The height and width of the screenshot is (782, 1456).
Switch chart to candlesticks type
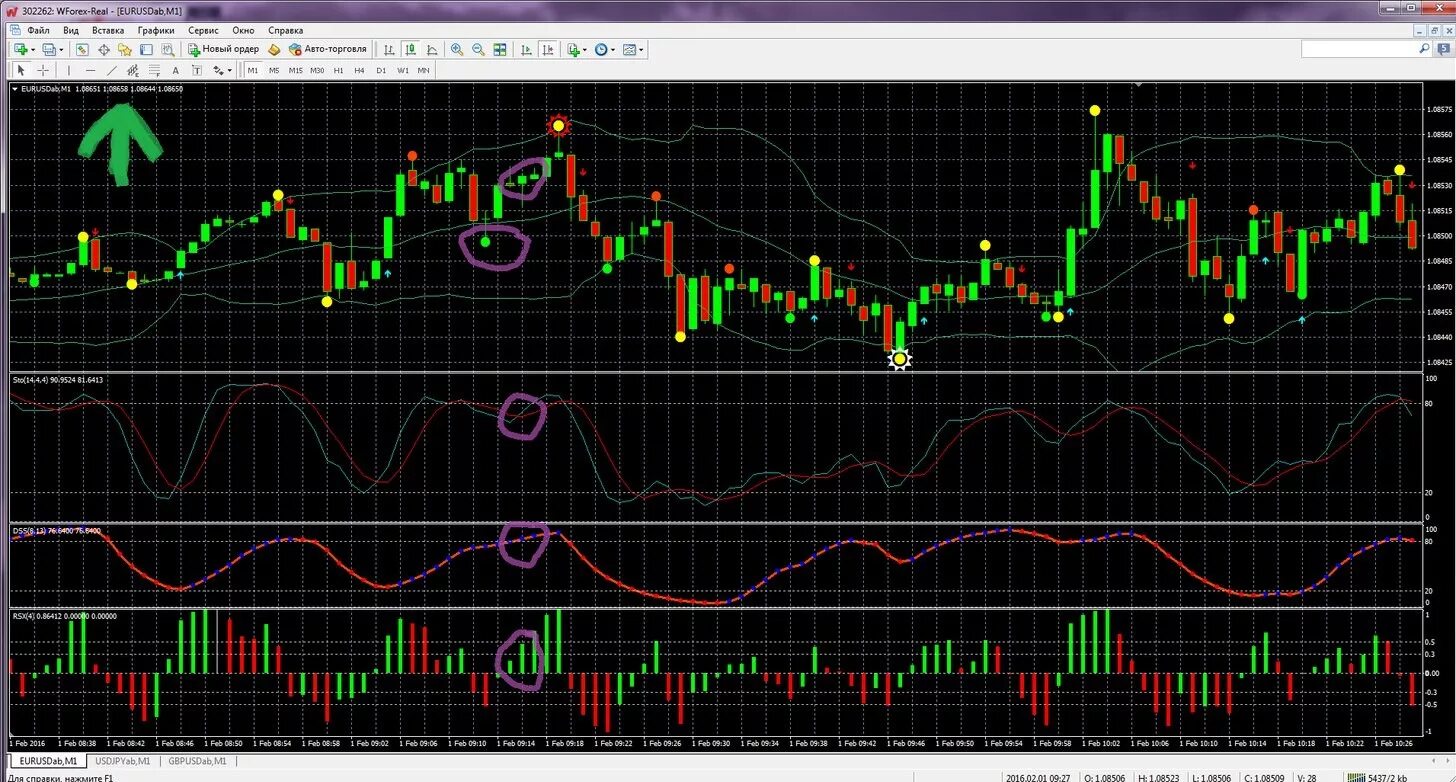(410, 49)
